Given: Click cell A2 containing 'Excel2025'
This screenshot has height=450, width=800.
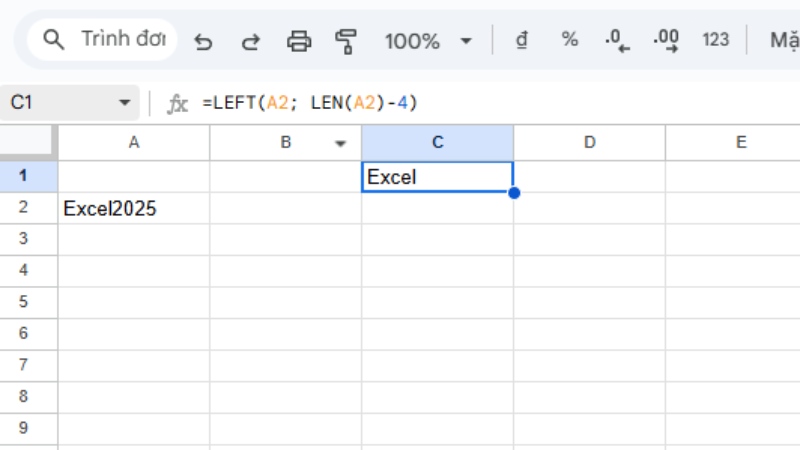Looking at the screenshot, I should pos(134,208).
